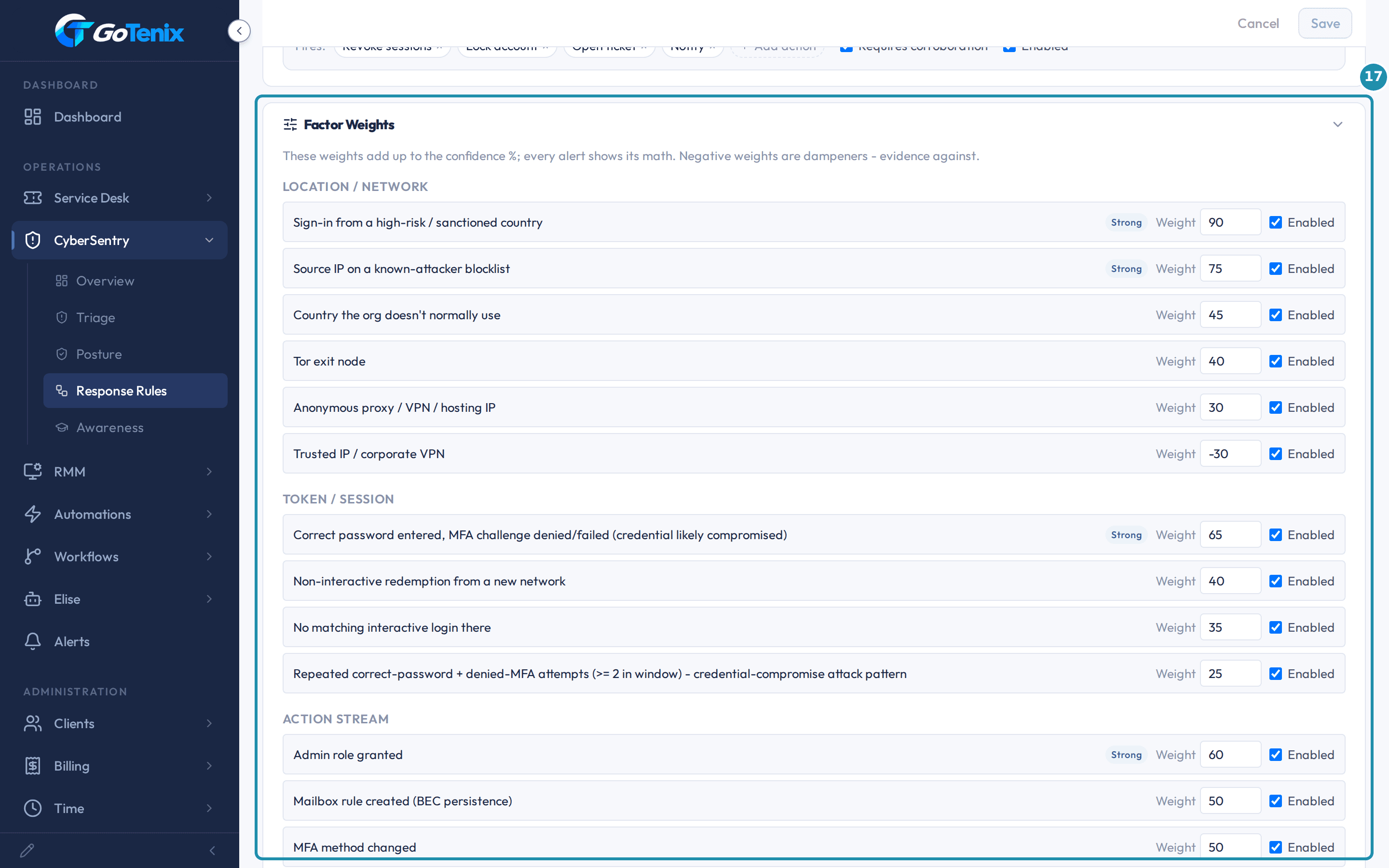The image size is (1389, 868).
Task: Collapse sidebar with round arrow button
Action: pos(239,31)
